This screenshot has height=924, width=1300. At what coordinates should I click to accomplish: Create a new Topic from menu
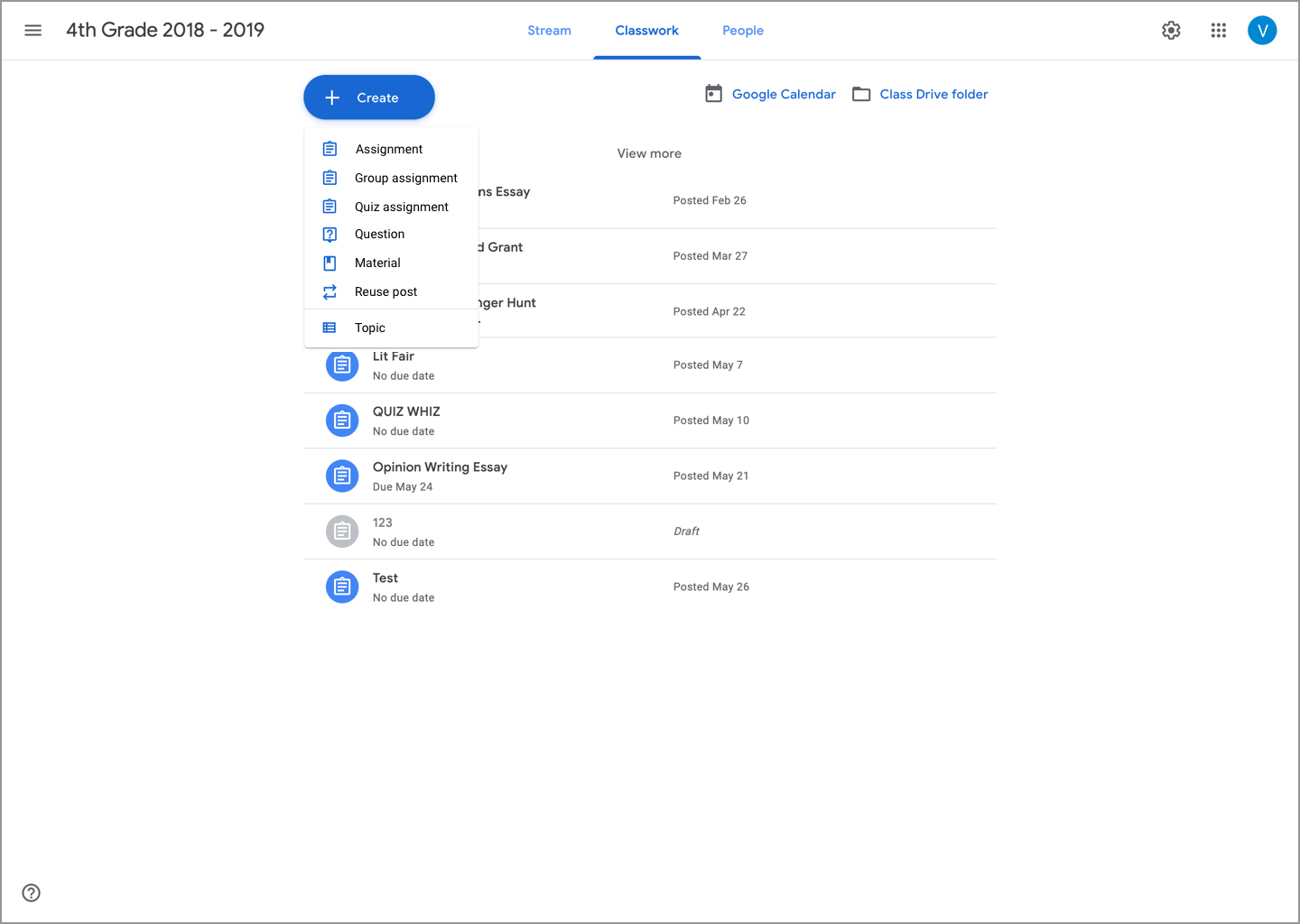(370, 328)
